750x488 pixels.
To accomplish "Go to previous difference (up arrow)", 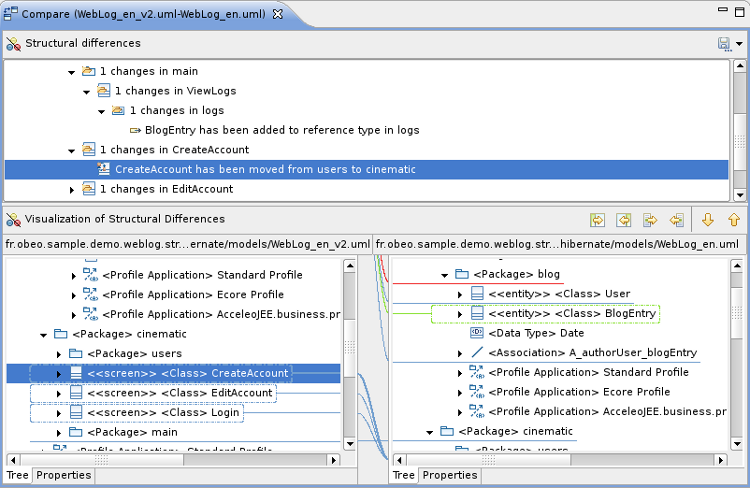I will point(733,220).
